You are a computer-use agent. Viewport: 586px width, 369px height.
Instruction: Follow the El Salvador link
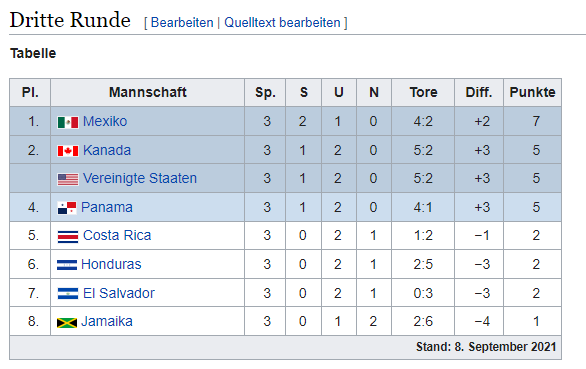coord(119,293)
